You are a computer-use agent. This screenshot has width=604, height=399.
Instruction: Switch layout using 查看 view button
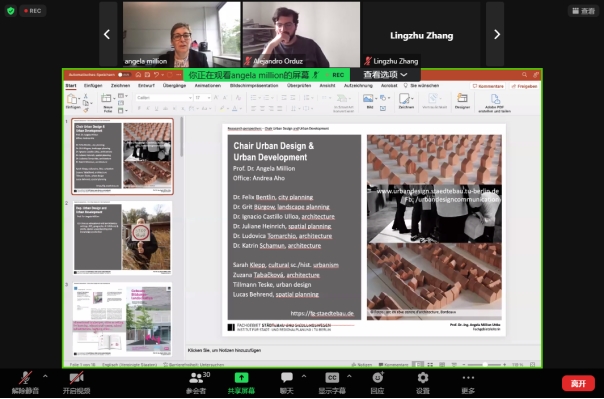point(583,11)
